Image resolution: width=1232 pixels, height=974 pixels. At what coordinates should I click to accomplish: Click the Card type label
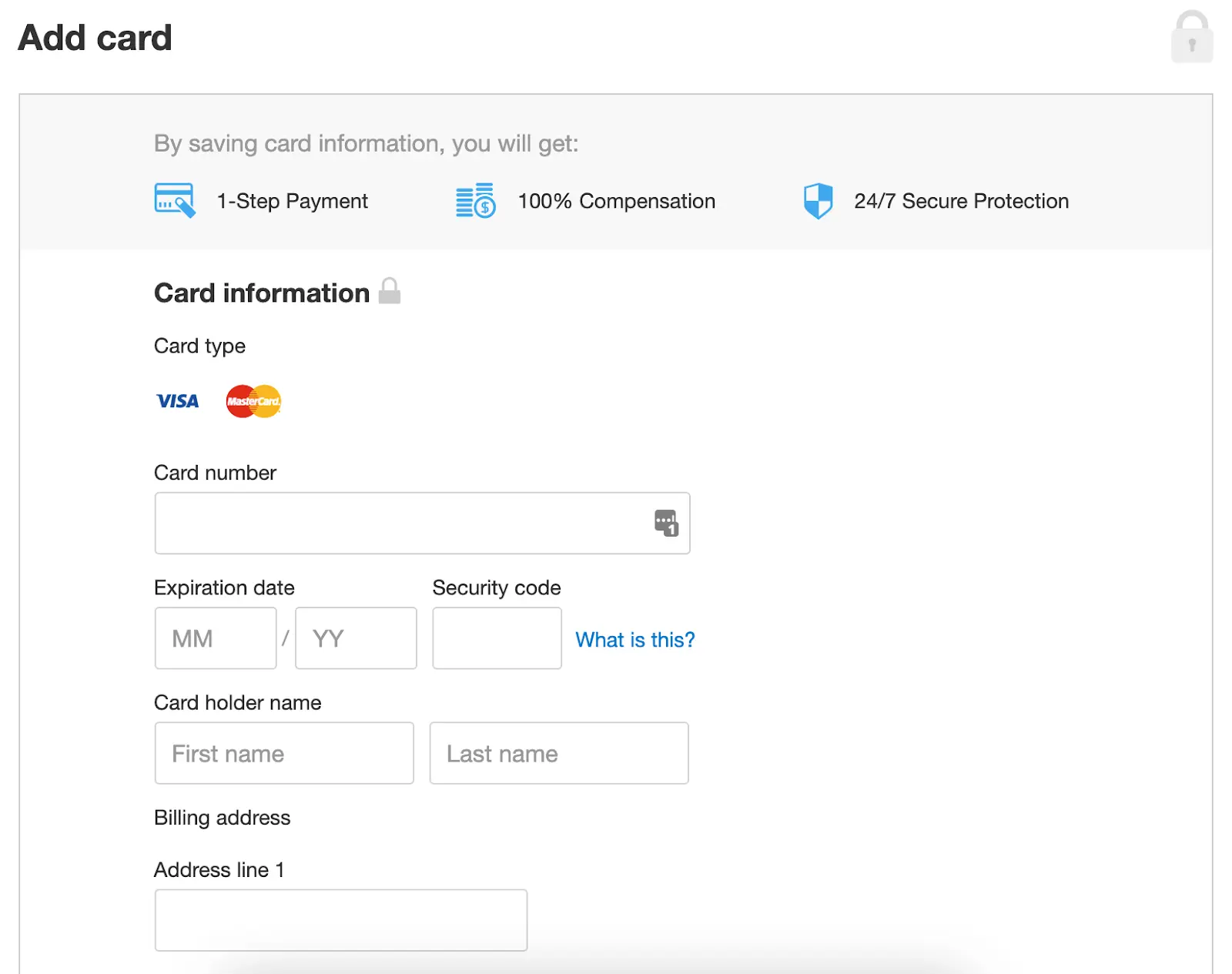click(199, 346)
